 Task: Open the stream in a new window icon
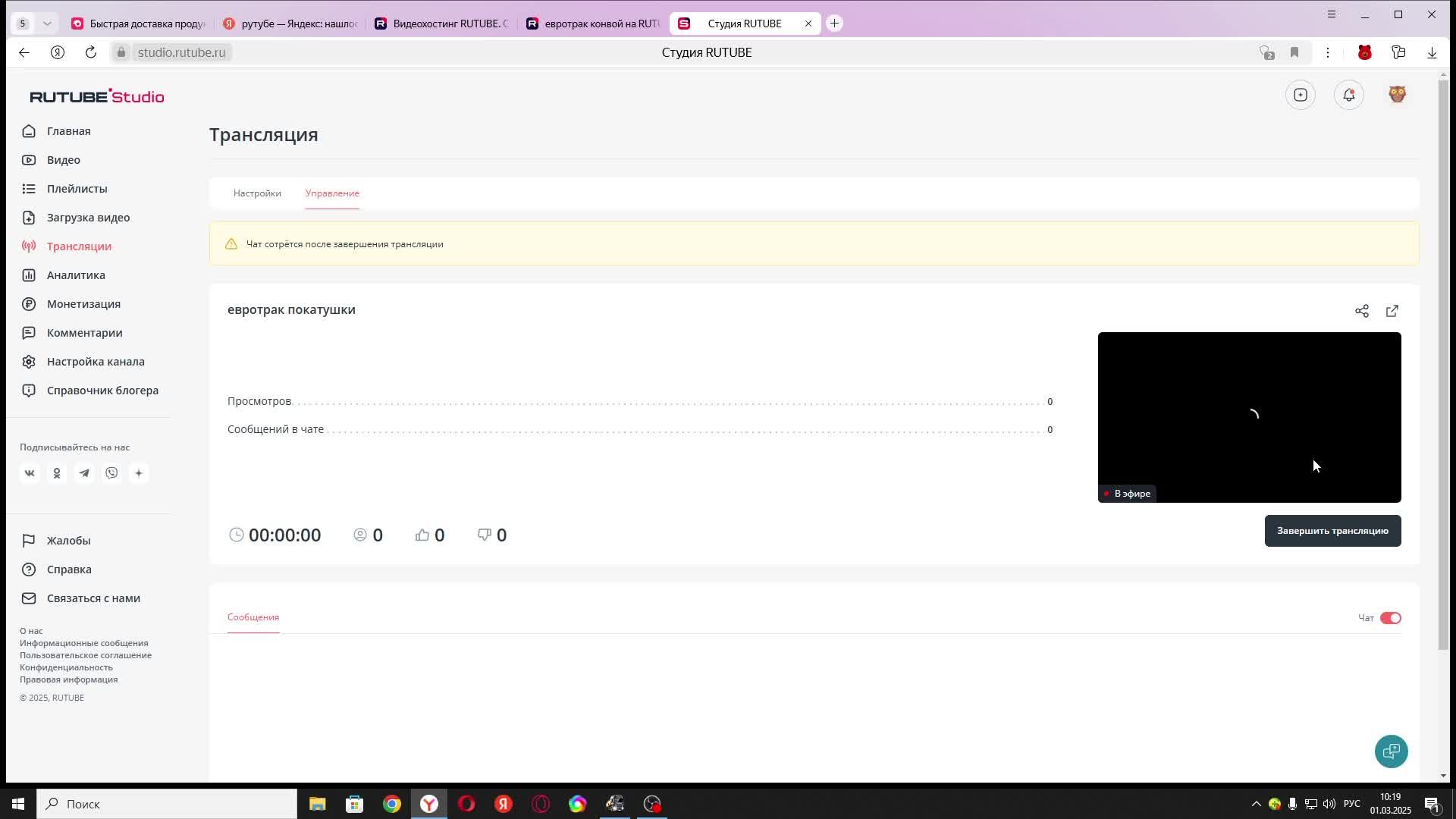(1392, 311)
